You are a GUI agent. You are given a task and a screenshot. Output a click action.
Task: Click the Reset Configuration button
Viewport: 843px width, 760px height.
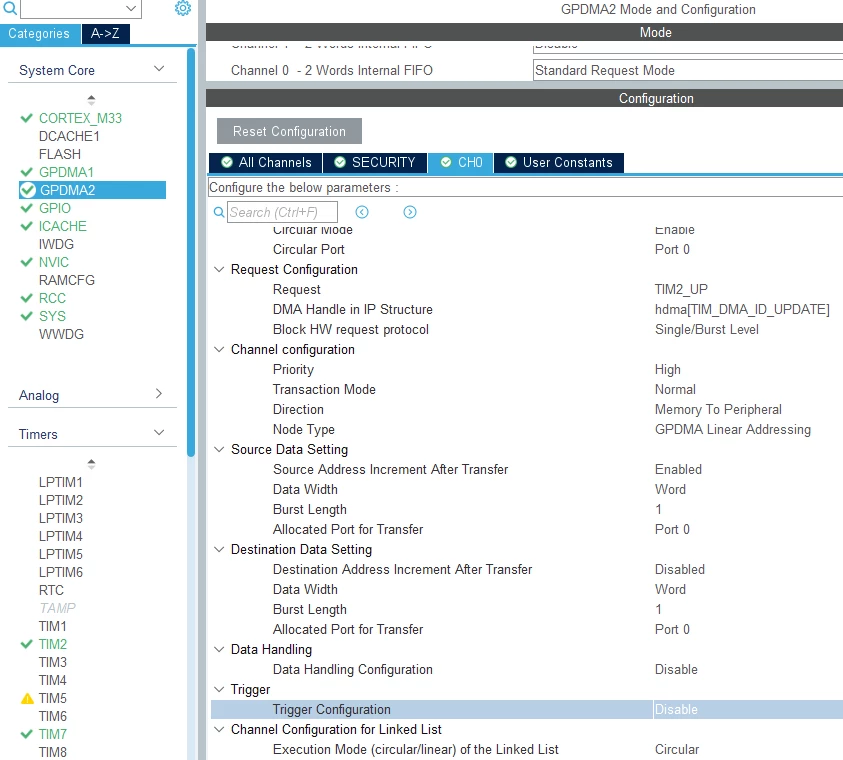pyautogui.click(x=289, y=131)
